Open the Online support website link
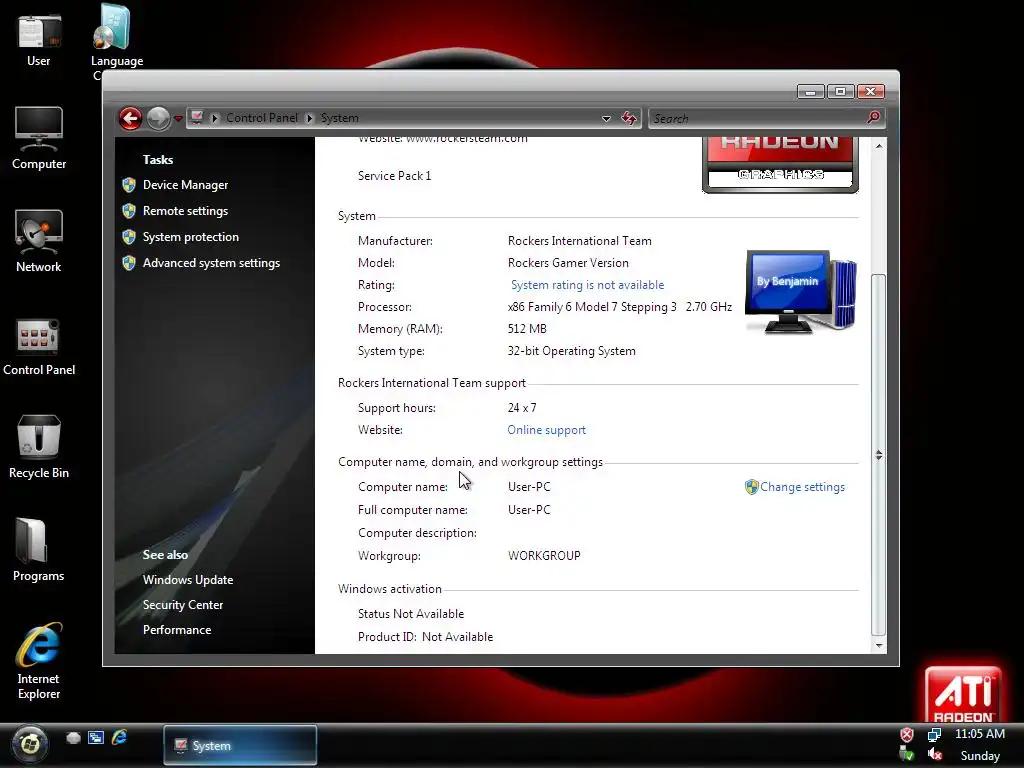Screen dimensions: 1024x768 547,430
